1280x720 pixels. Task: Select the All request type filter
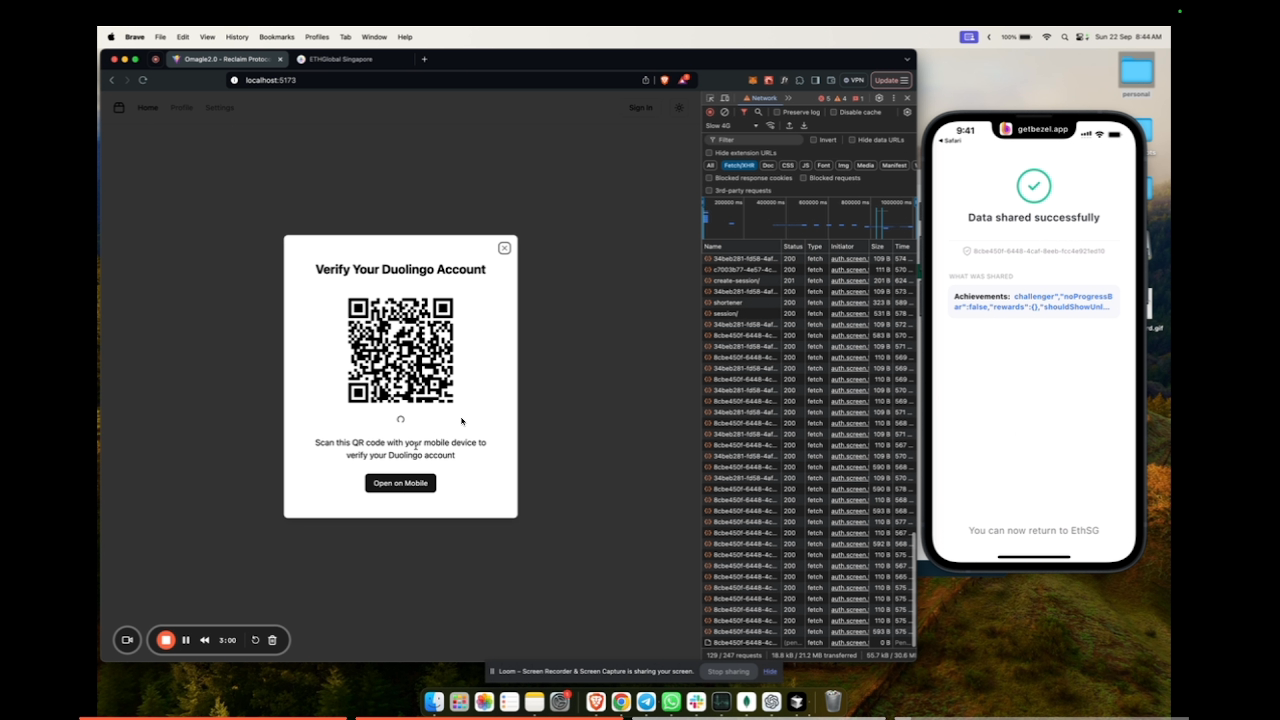711,165
